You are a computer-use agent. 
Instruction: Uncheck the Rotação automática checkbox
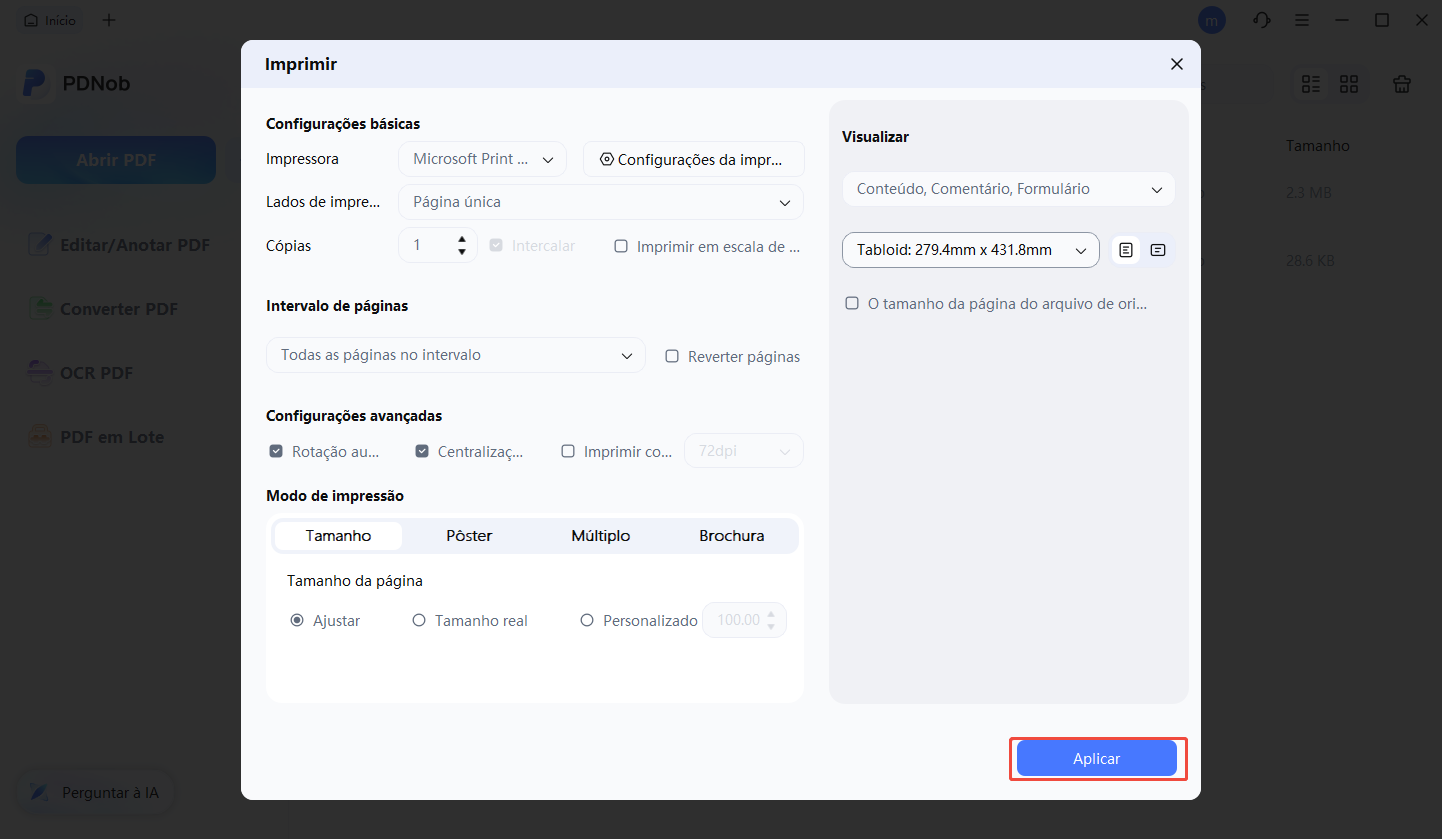point(276,451)
